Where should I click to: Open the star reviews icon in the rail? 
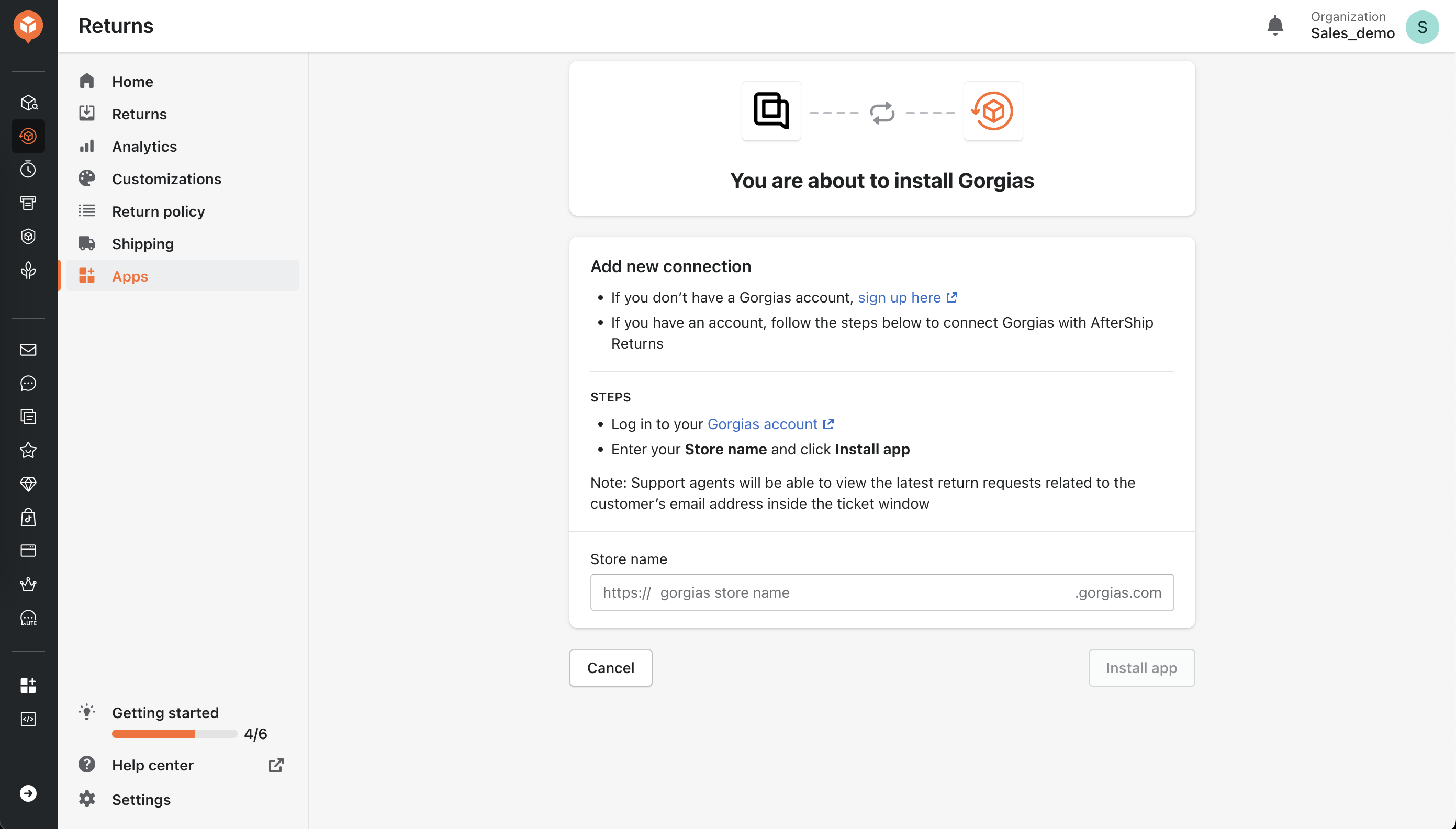click(28, 451)
